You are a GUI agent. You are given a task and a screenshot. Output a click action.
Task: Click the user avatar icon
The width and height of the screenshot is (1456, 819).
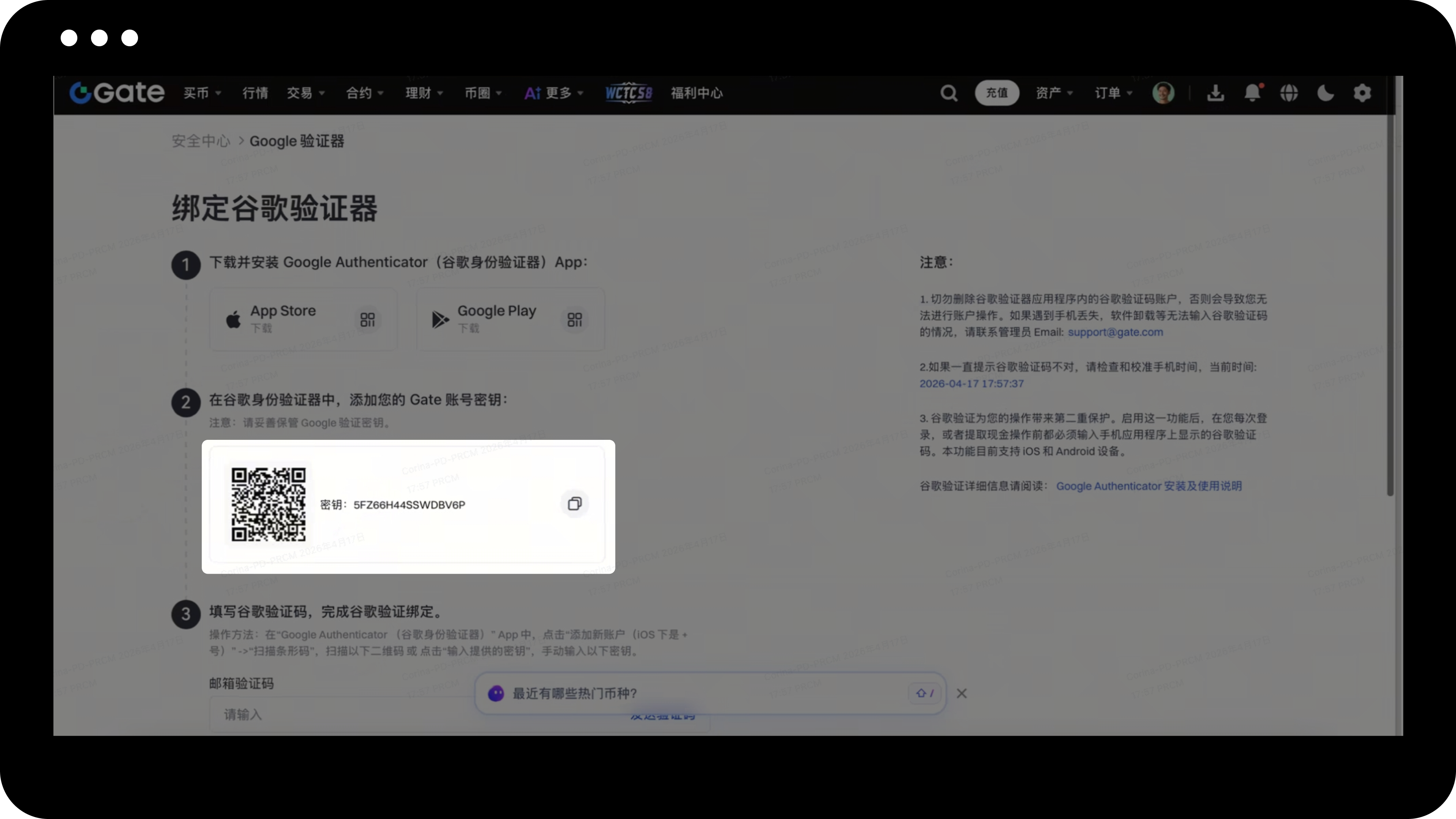[x=1163, y=93]
